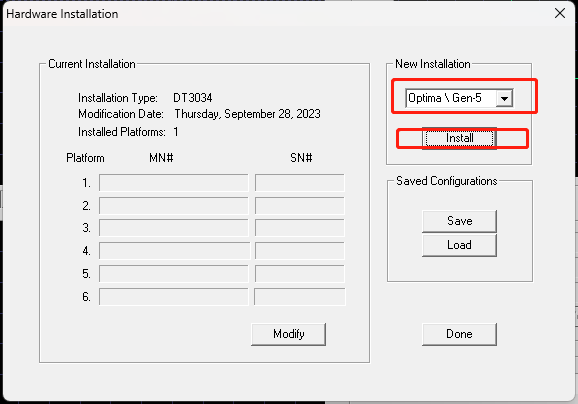This screenshot has height=404, width=578.
Task: Focus the MN# field for platform 5
Action: point(174,274)
